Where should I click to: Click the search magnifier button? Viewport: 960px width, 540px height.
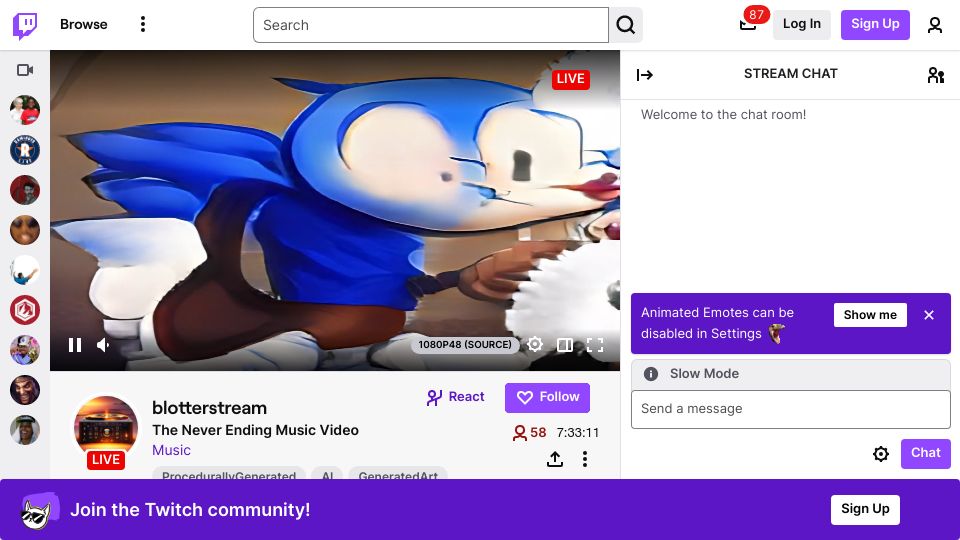[625, 25]
